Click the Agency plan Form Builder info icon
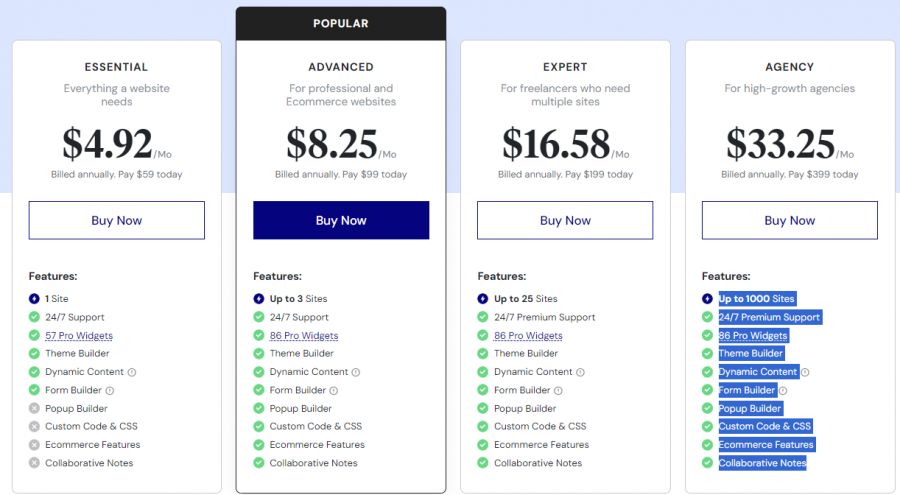Viewport: 900px width, 495px height. click(783, 390)
